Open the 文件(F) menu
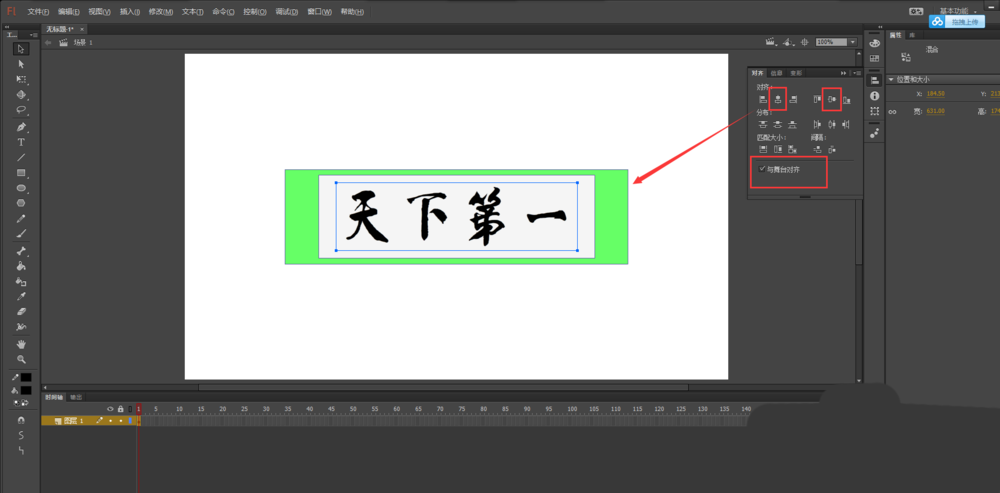The height and width of the screenshot is (493, 1000). point(38,12)
